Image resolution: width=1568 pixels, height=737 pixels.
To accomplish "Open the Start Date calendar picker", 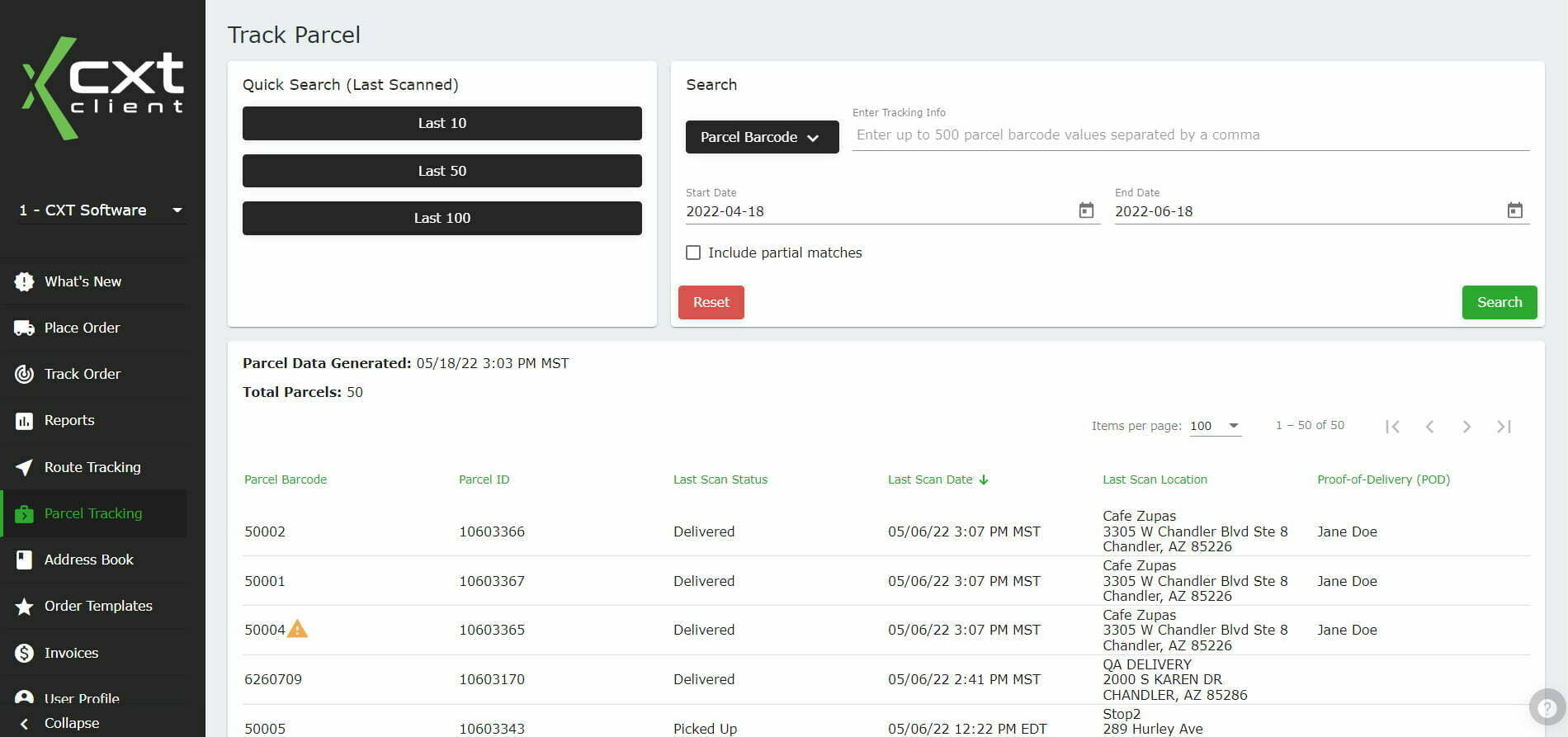I will pyautogui.click(x=1086, y=210).
